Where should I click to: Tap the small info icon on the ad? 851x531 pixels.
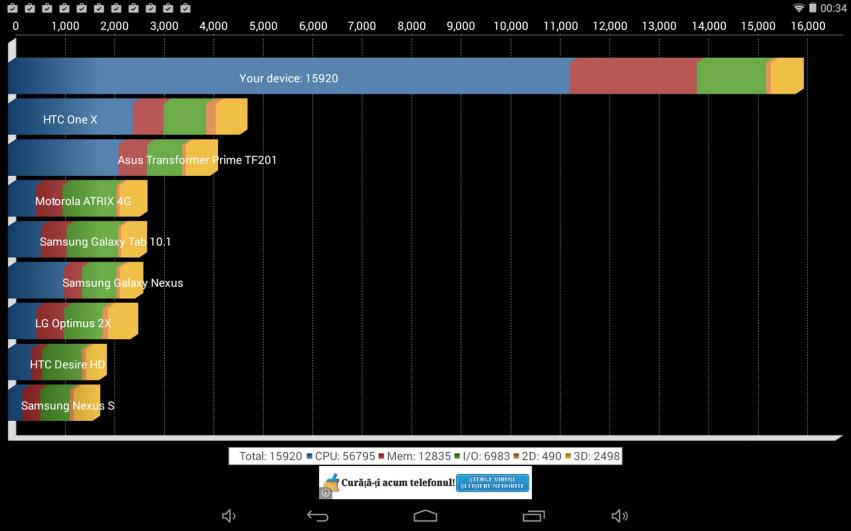[x=326, y=493]
